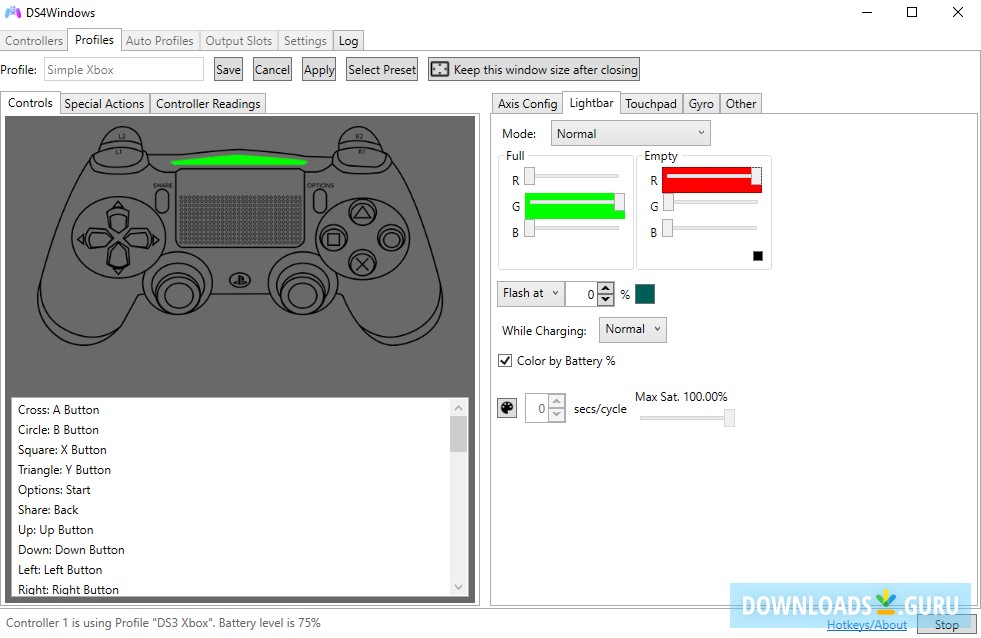981x638 pixels.
Task: Open the Flash at condition dropdown
Action: (x=529, y=293)
